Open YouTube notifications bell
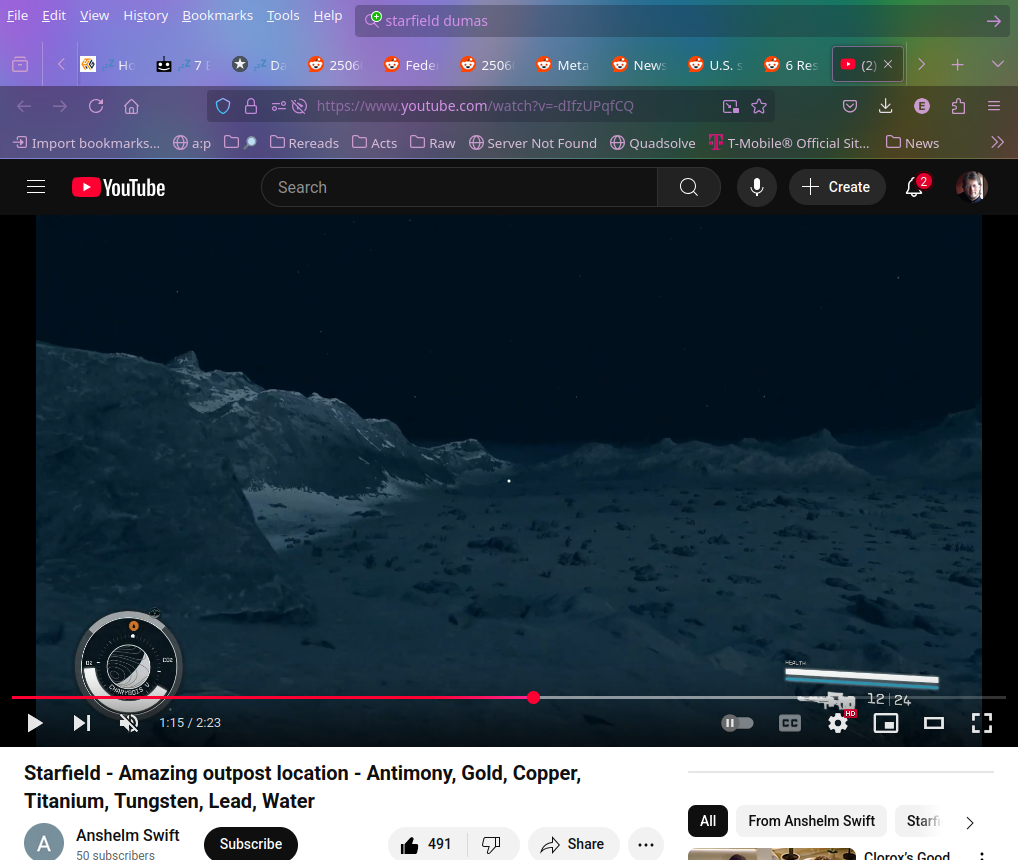This screenshot has height=860, width=1018. coord(914,187)
